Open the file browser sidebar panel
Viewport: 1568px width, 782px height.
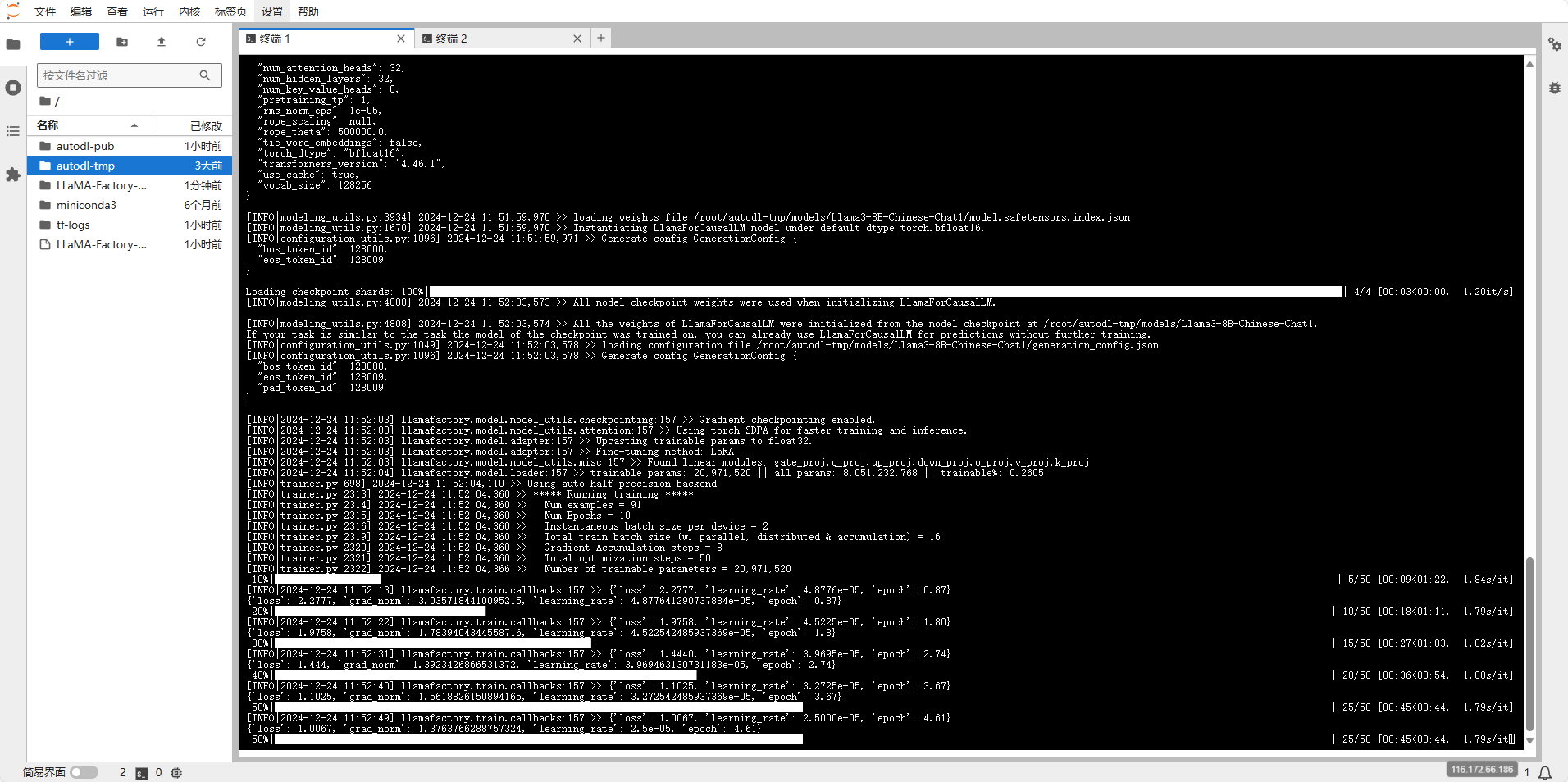click(x=13, y=44)
